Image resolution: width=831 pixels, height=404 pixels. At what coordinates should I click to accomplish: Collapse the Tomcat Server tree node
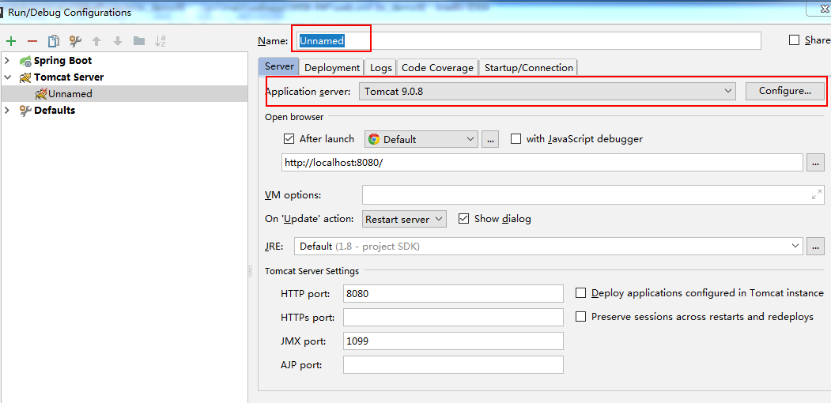tap(7, 77)
